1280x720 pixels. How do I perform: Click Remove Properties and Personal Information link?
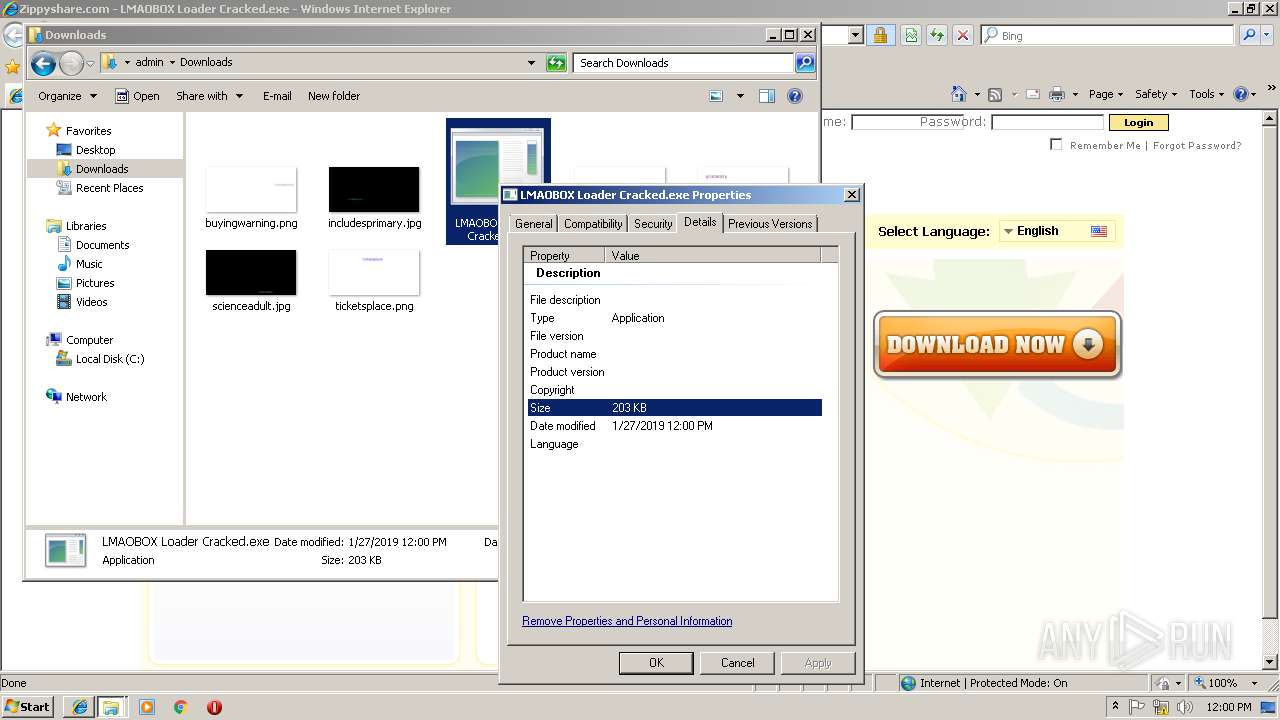coord(627,621)
